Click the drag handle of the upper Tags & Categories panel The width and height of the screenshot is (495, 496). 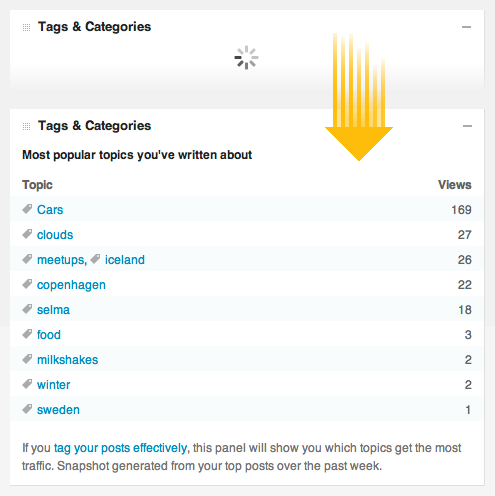26,27
